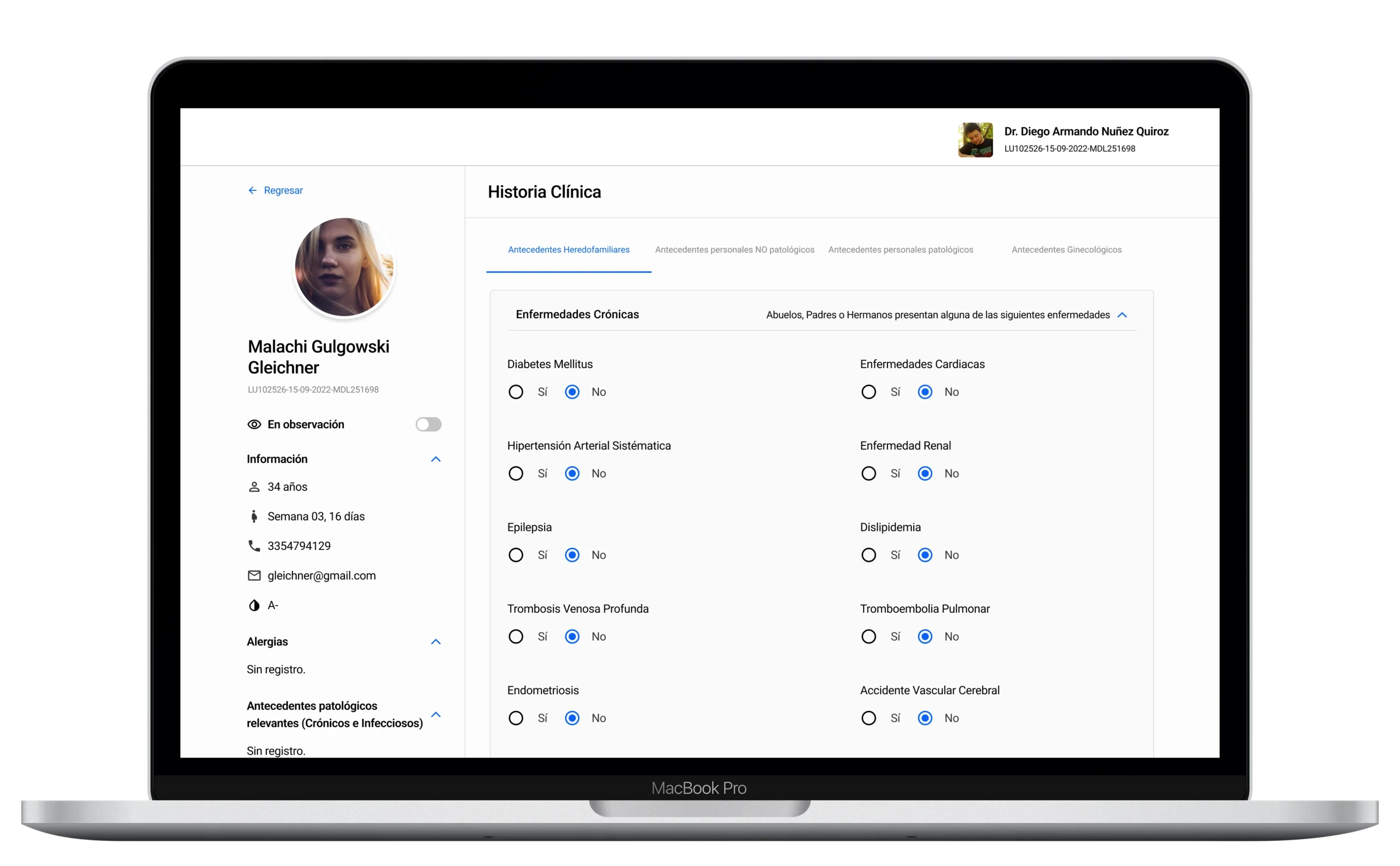Select No for Epilepsia
The height and width of the screenshot is (866, 1400).
coord(571,555)
